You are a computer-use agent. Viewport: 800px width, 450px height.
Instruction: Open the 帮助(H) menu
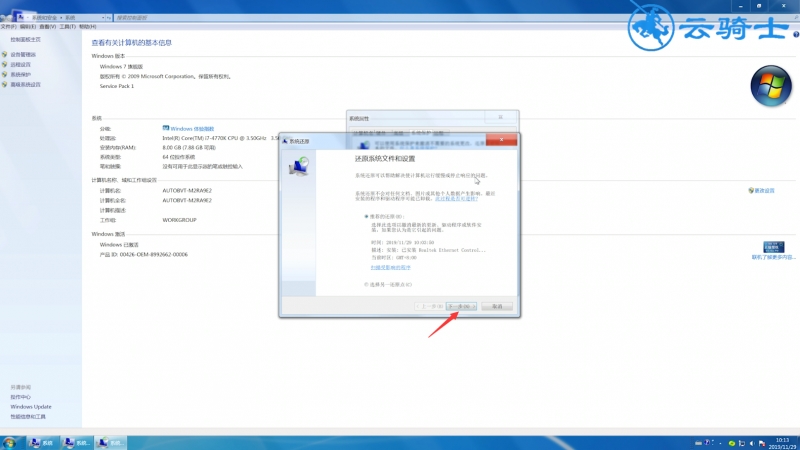coord(87,27)
